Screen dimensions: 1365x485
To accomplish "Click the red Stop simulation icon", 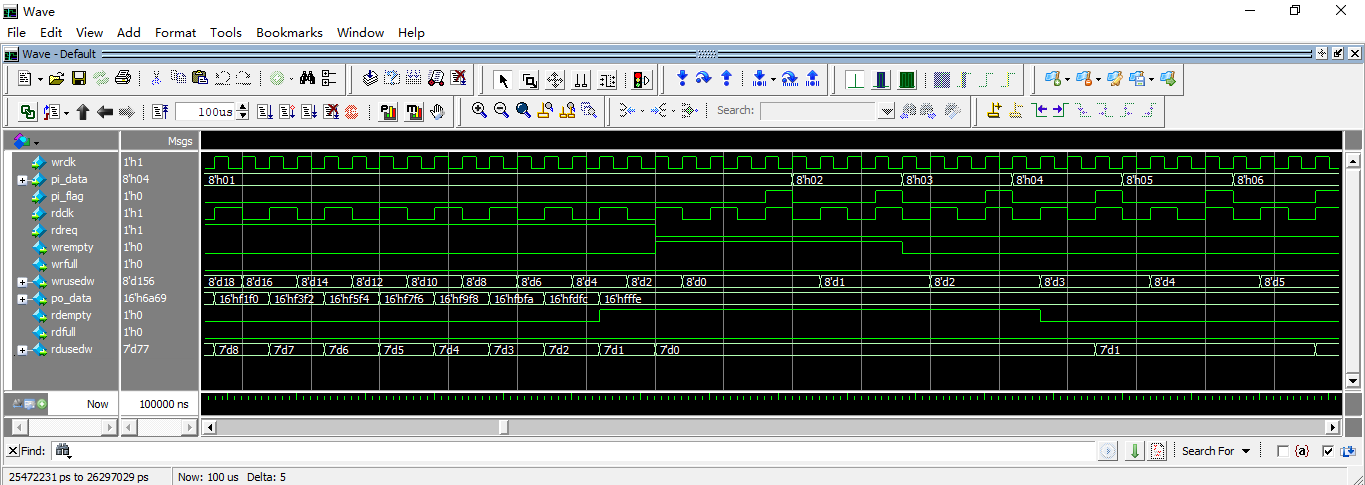I will click(x=352, y=112).
